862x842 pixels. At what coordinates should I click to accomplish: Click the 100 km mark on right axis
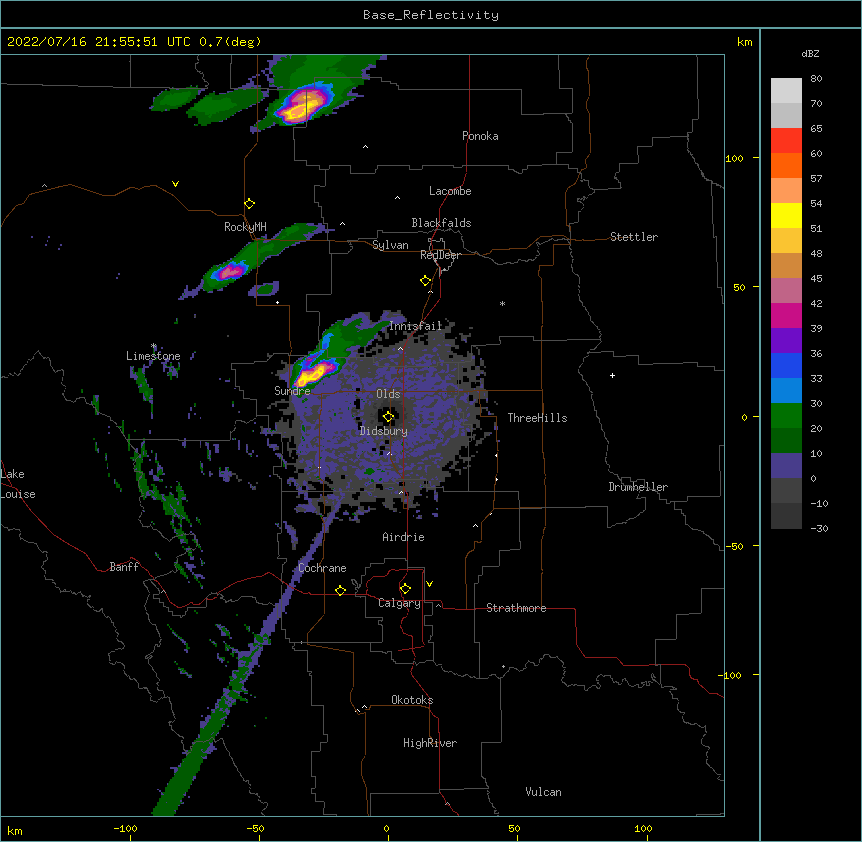click(x=734, y=158)
